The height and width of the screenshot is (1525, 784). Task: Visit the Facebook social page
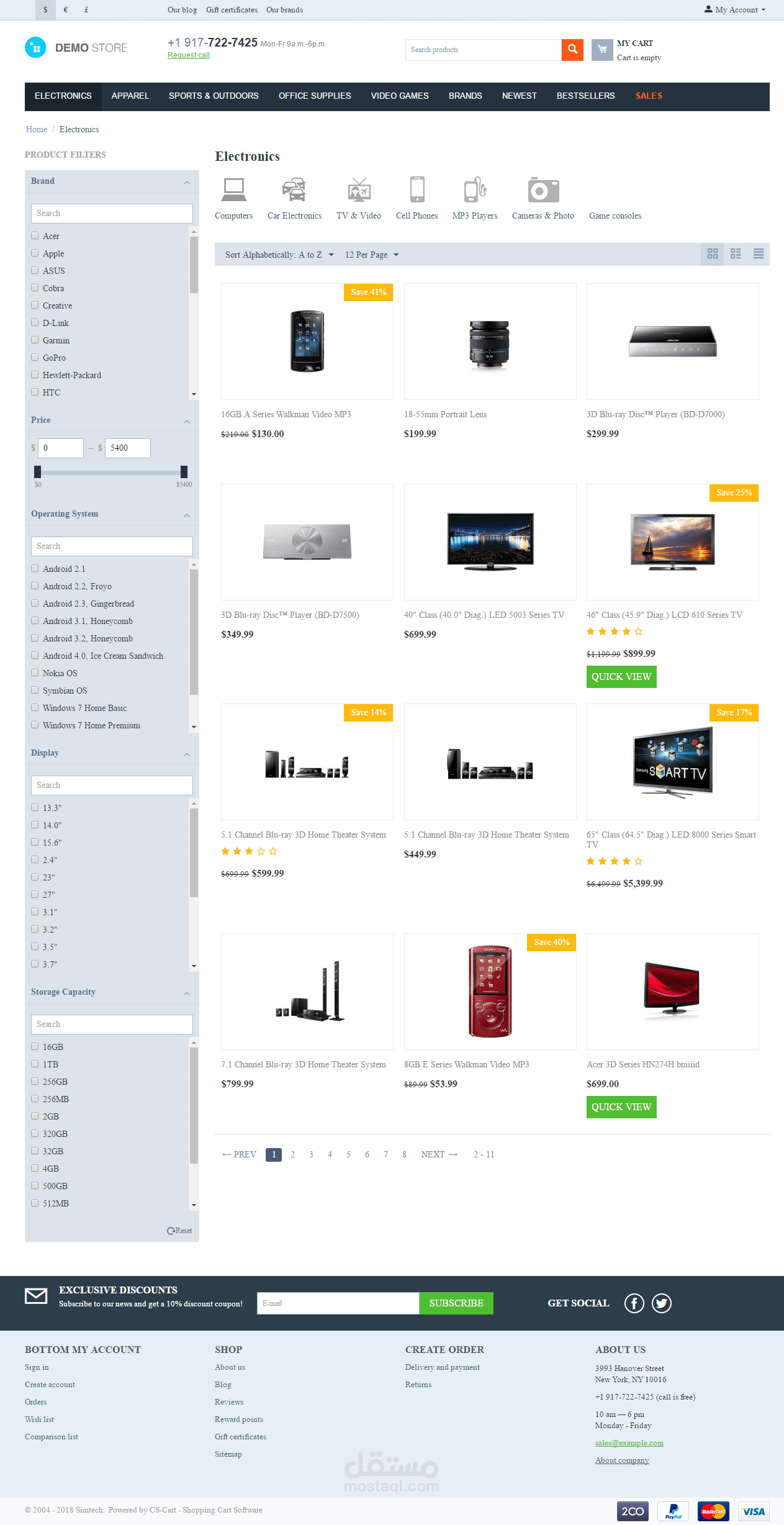coord(634,1303)
